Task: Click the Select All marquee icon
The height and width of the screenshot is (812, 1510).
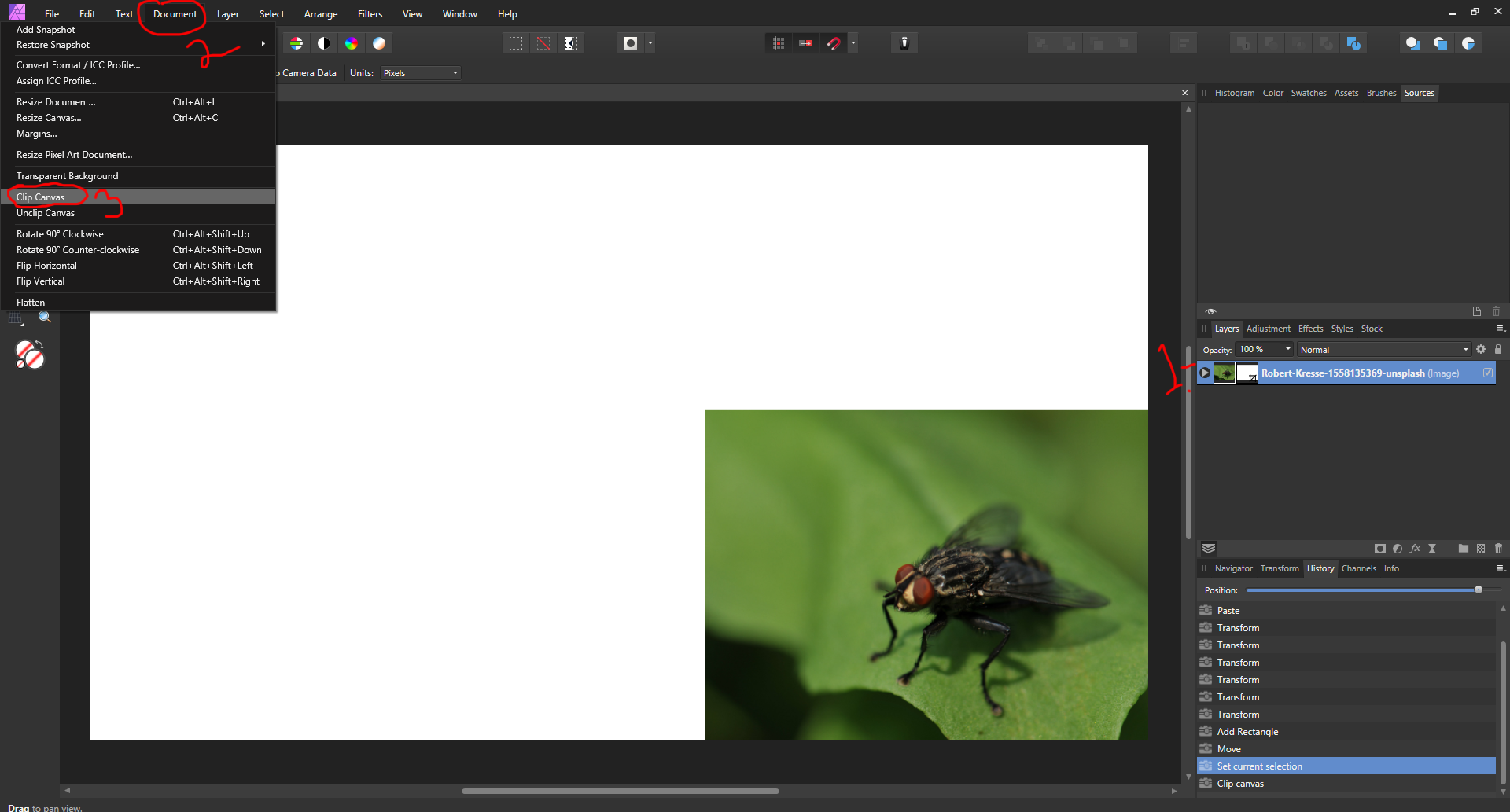Action: (516, 43)
